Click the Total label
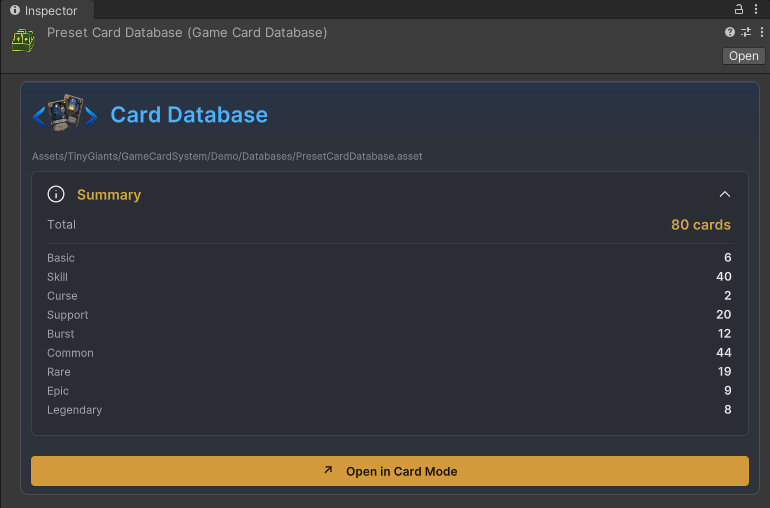770x508 pixels. [x=61, y=225]
